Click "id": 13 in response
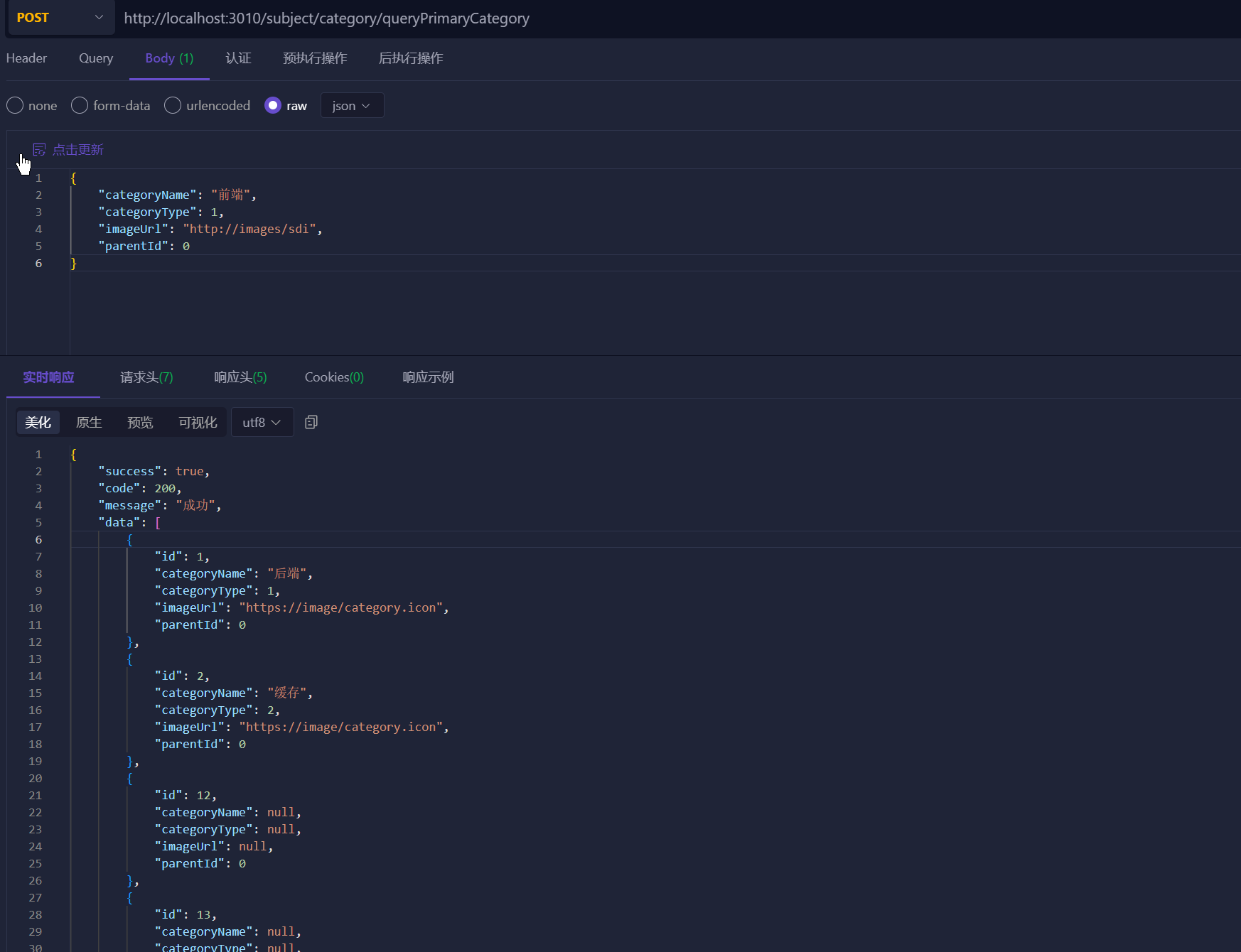Viewport: 1241px width, 952px height. point(186,914)
